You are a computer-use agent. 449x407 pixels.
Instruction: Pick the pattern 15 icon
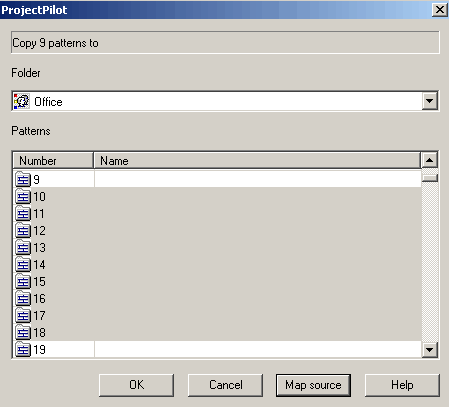(x=23, y=281)
